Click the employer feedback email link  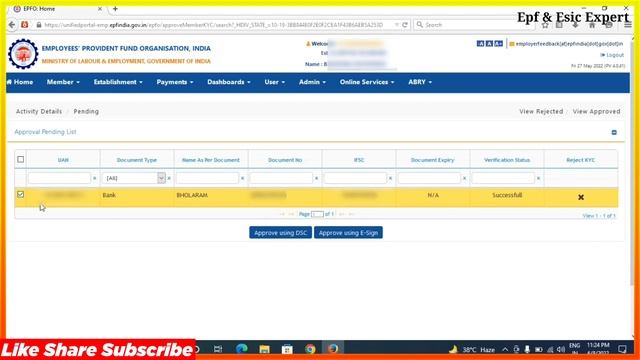pos(569,44)
